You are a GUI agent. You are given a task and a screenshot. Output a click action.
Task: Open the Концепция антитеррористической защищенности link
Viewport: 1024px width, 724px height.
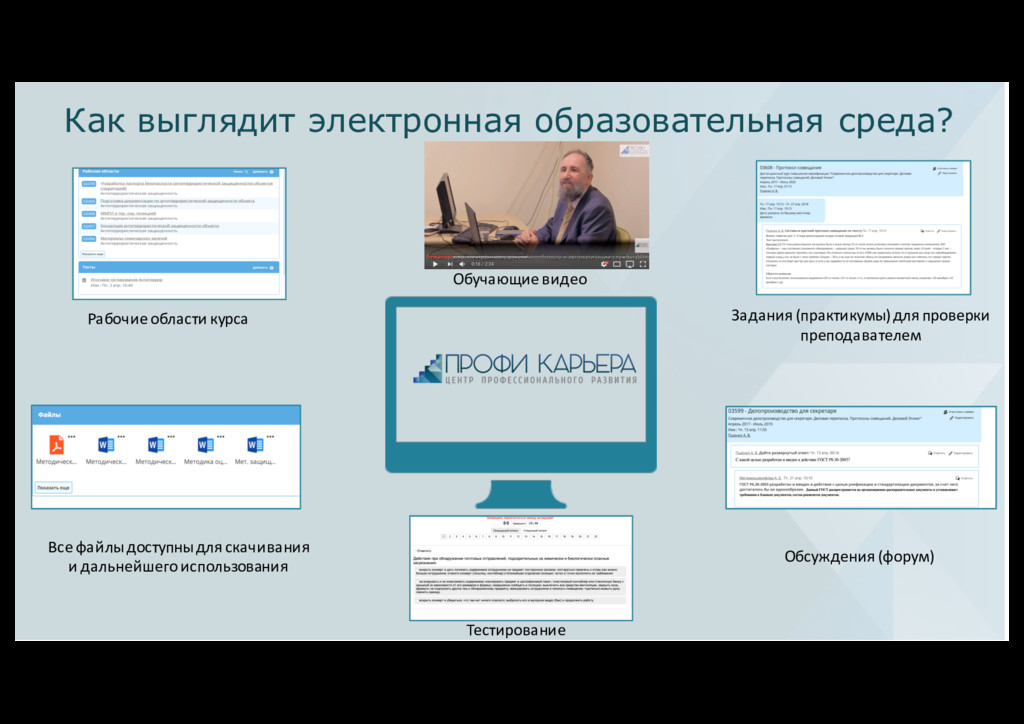coord(159,226)
